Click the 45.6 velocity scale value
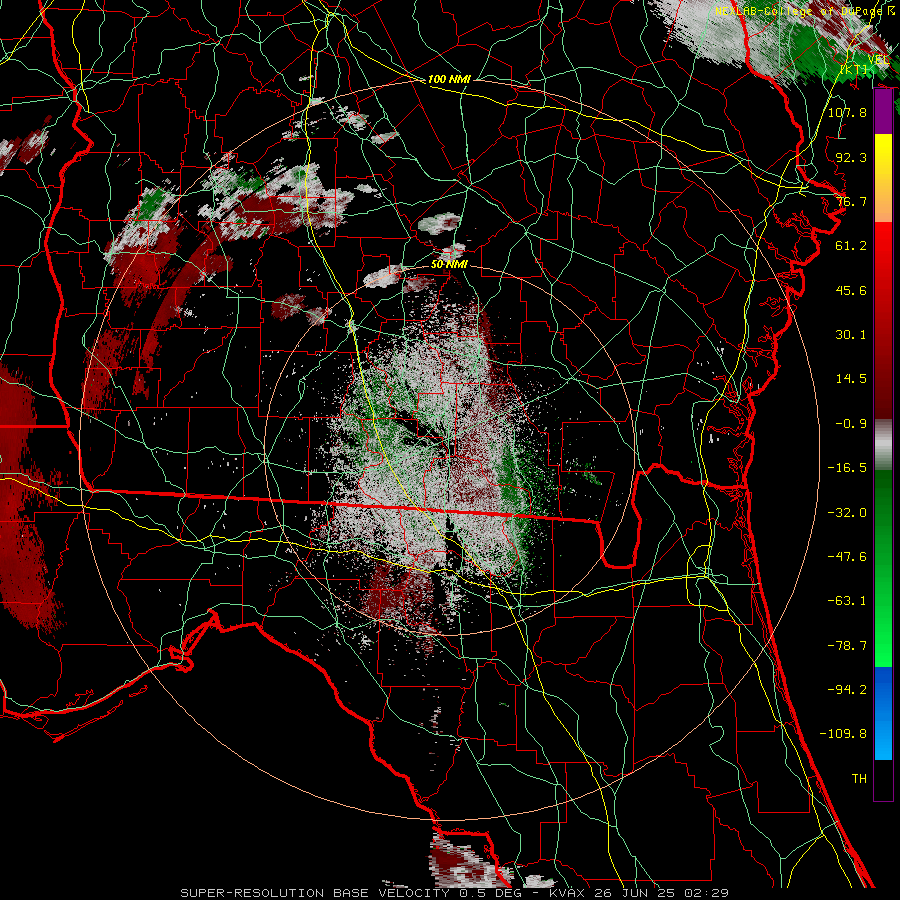The image size is (900, 900). pyautogui.click(x=851, y=290)
